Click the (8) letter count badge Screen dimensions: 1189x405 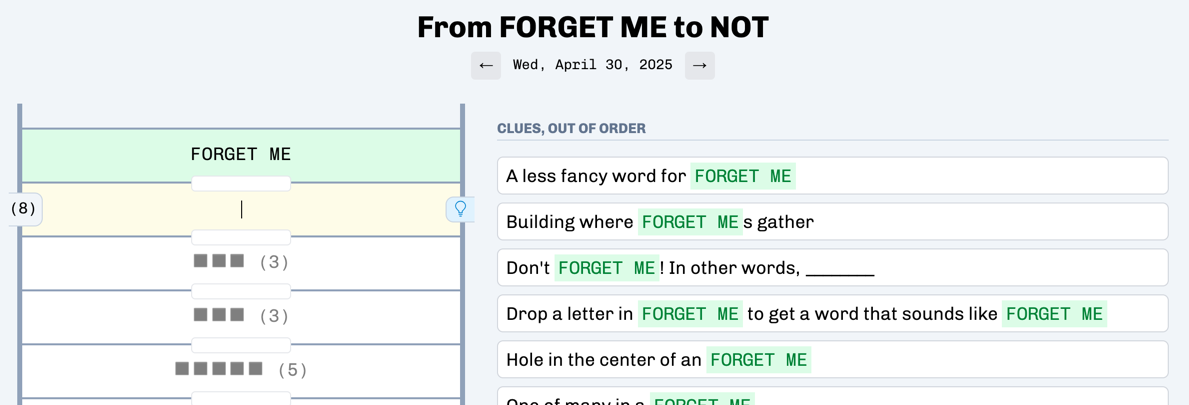pyautogui.click(x=24, y=209)
